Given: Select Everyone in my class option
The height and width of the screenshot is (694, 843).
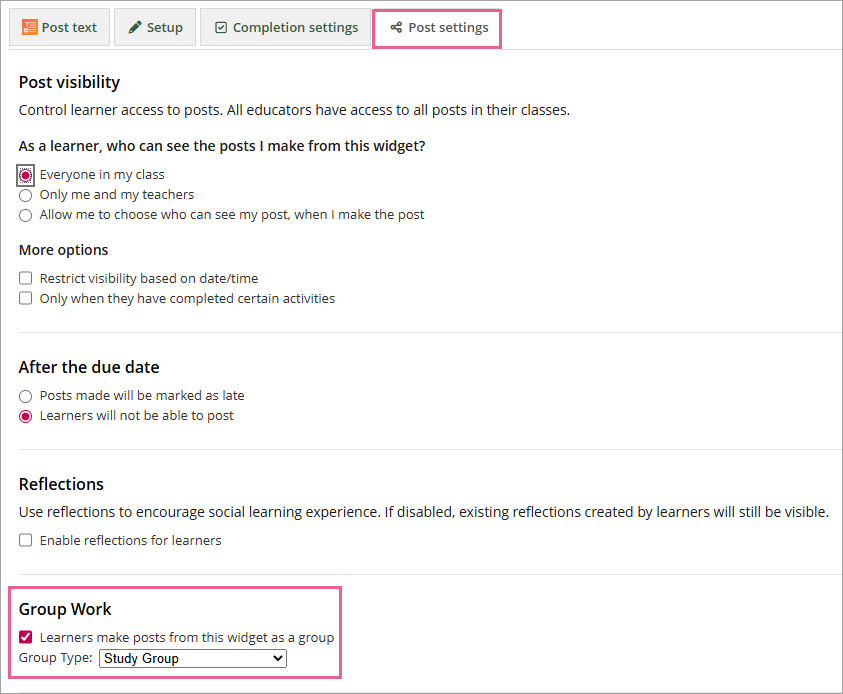Looking at the screenshot, I should (25, 175).
